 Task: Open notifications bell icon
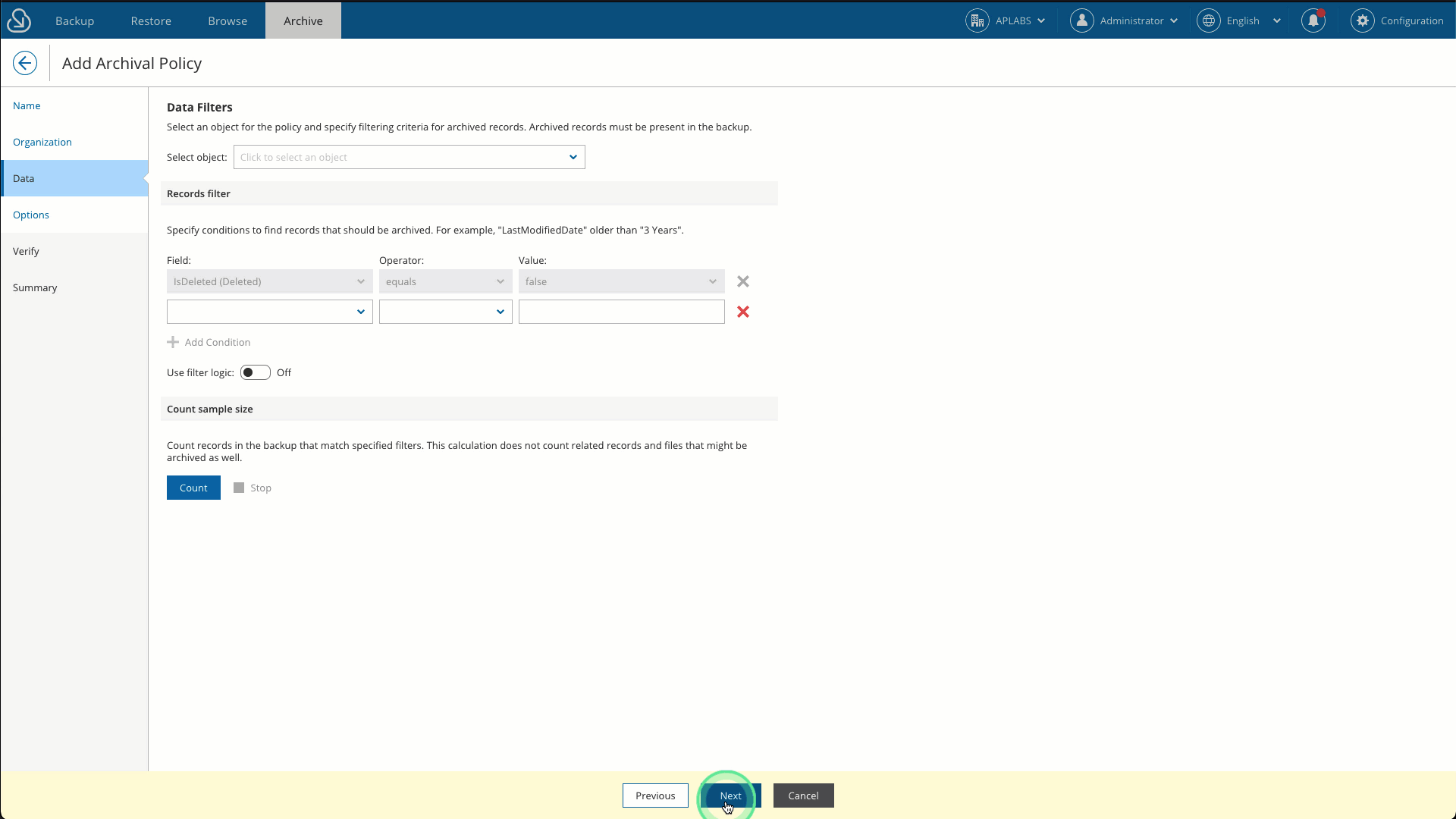click(x=1313, y=20)
